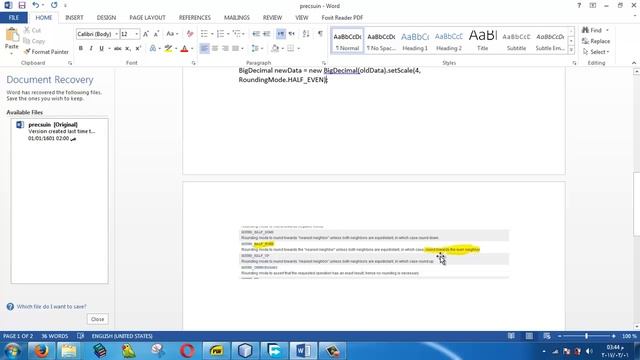Switch to the DESIGN ribbon tab
This screenshot has width=640, height=360.
tap(106, 18)
